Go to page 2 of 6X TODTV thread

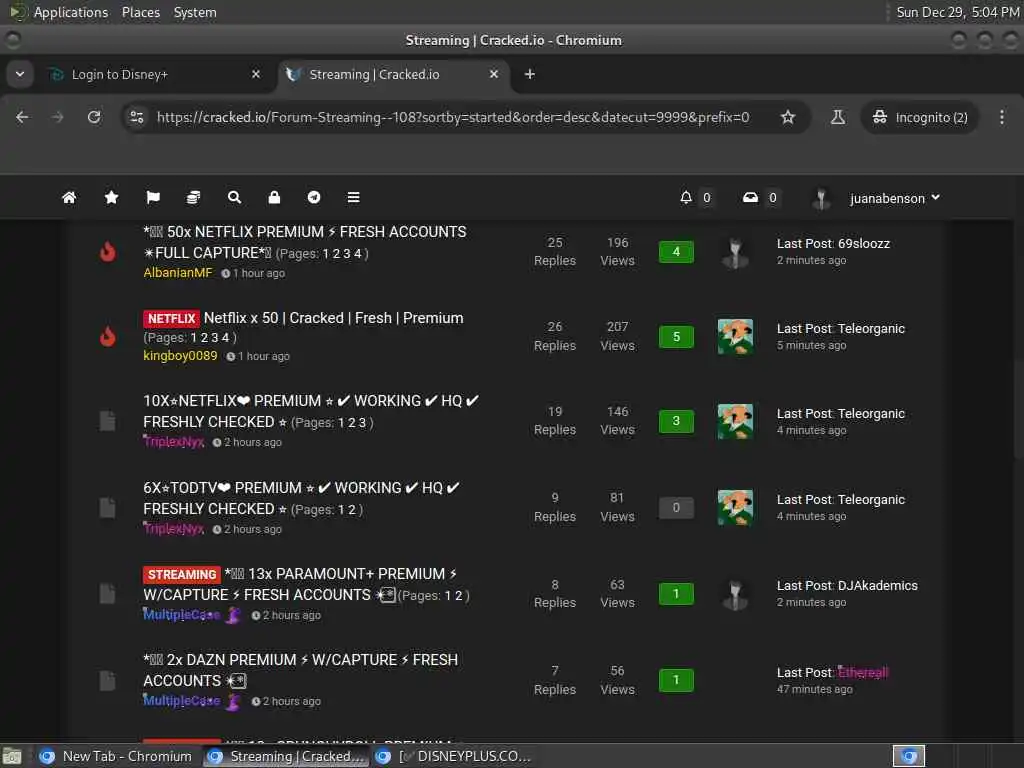pos(352,509)
